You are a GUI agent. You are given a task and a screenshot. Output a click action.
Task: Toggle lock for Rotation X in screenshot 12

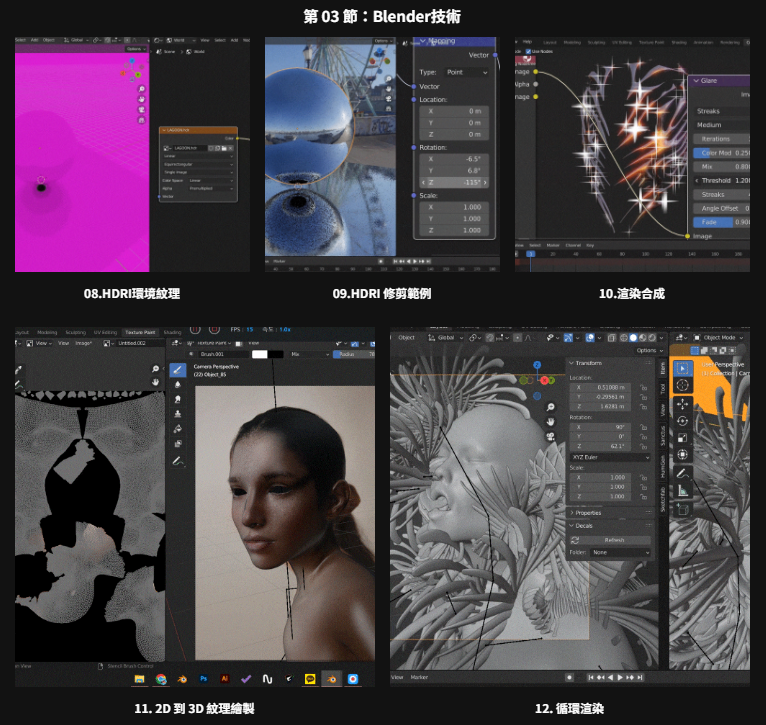(x=643, y=427)
